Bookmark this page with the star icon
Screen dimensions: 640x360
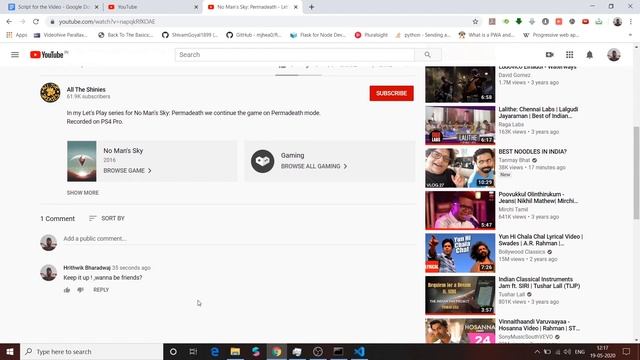click(x=475, y=22)
